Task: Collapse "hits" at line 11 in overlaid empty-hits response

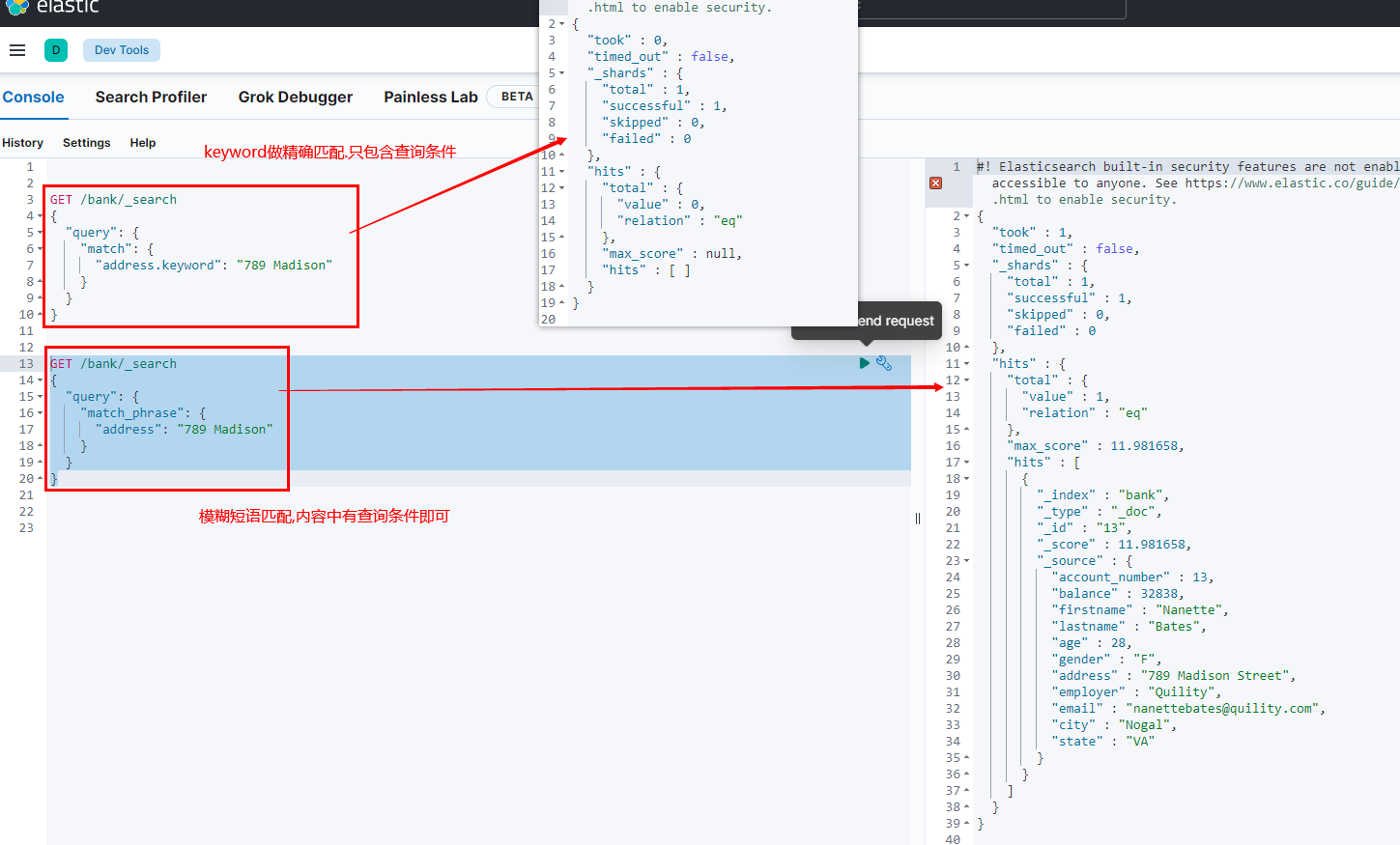Action: 562,172
